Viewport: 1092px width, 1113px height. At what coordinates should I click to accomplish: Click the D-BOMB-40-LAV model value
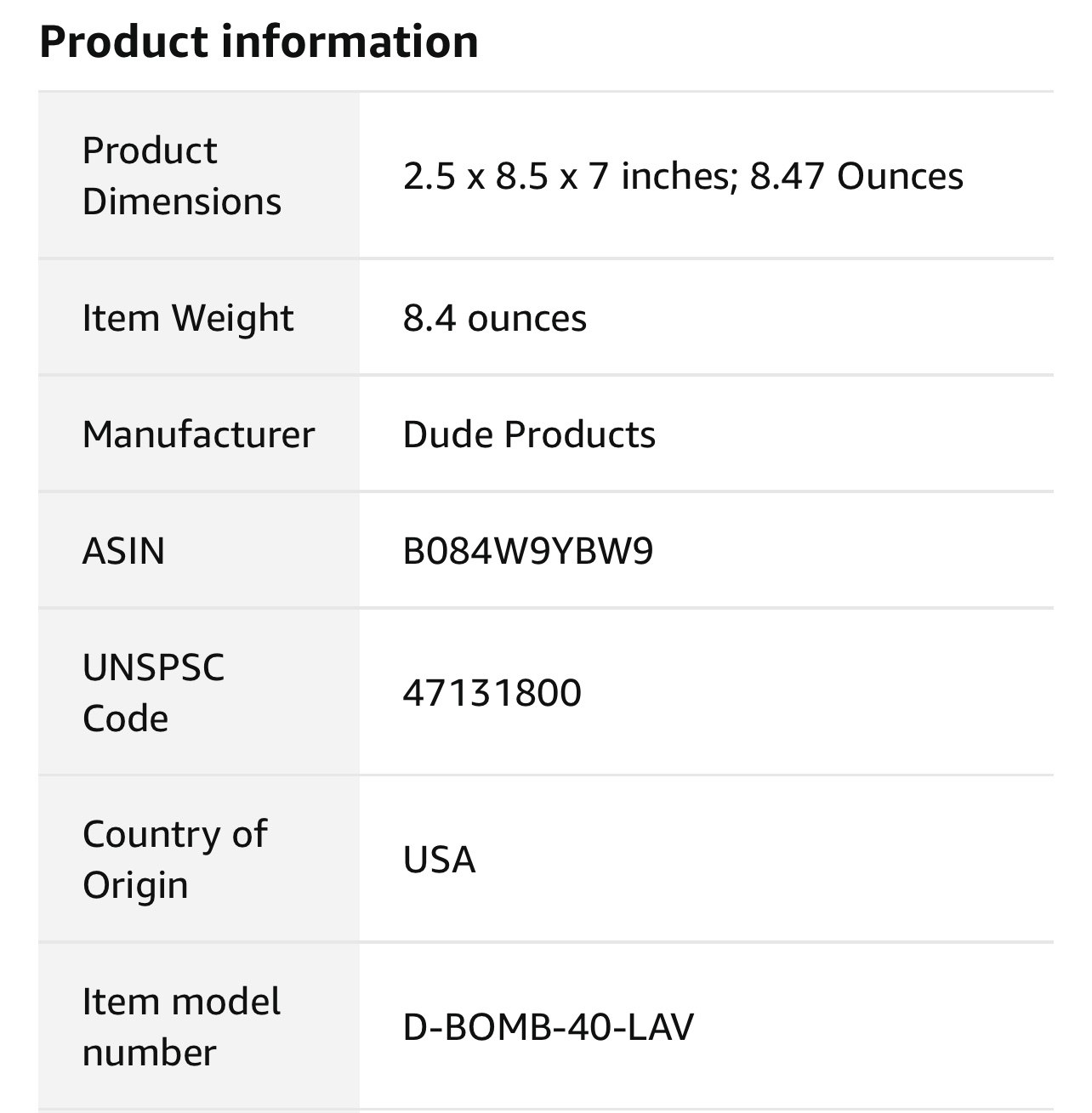tap(549, 1027)
